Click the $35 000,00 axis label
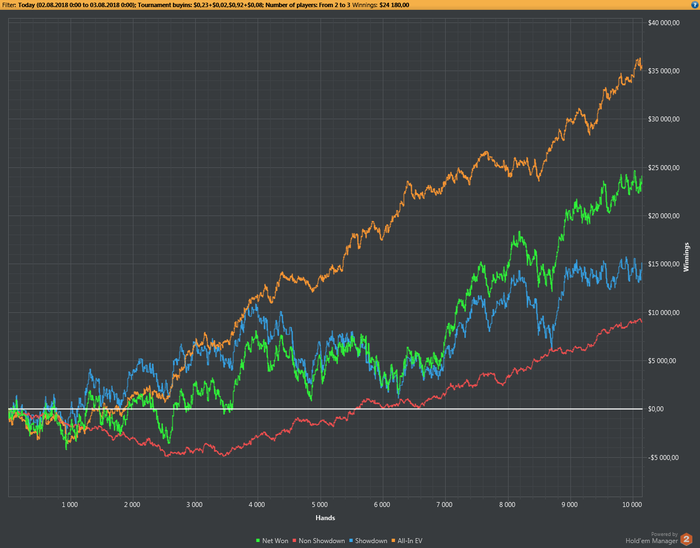The width and height of the screenshot is (700, 548). click(664, 71)
